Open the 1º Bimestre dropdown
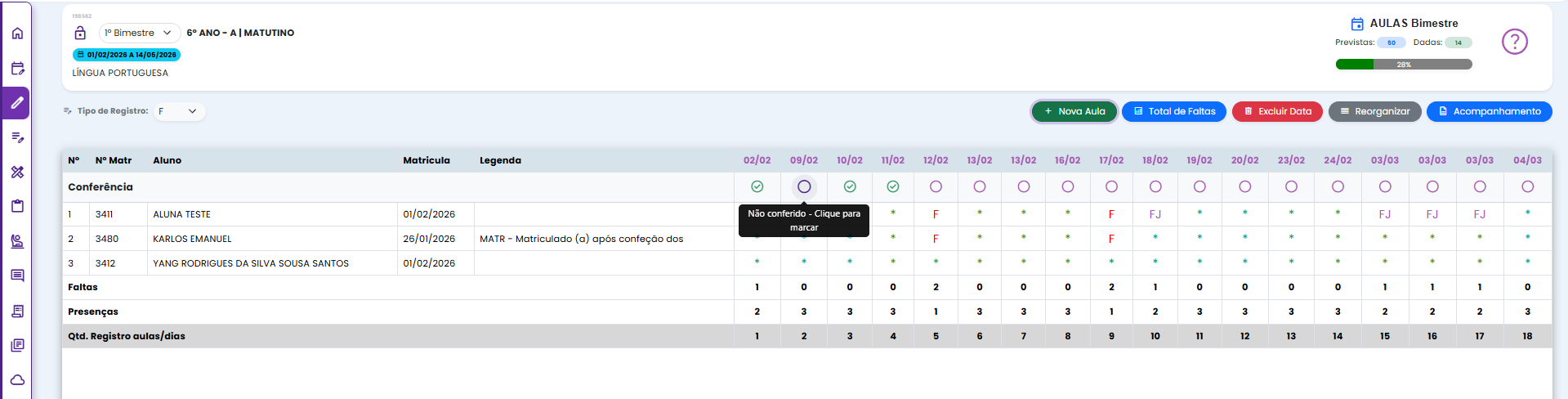Viewport: 1568px width, 399px height. click(139, 33)
